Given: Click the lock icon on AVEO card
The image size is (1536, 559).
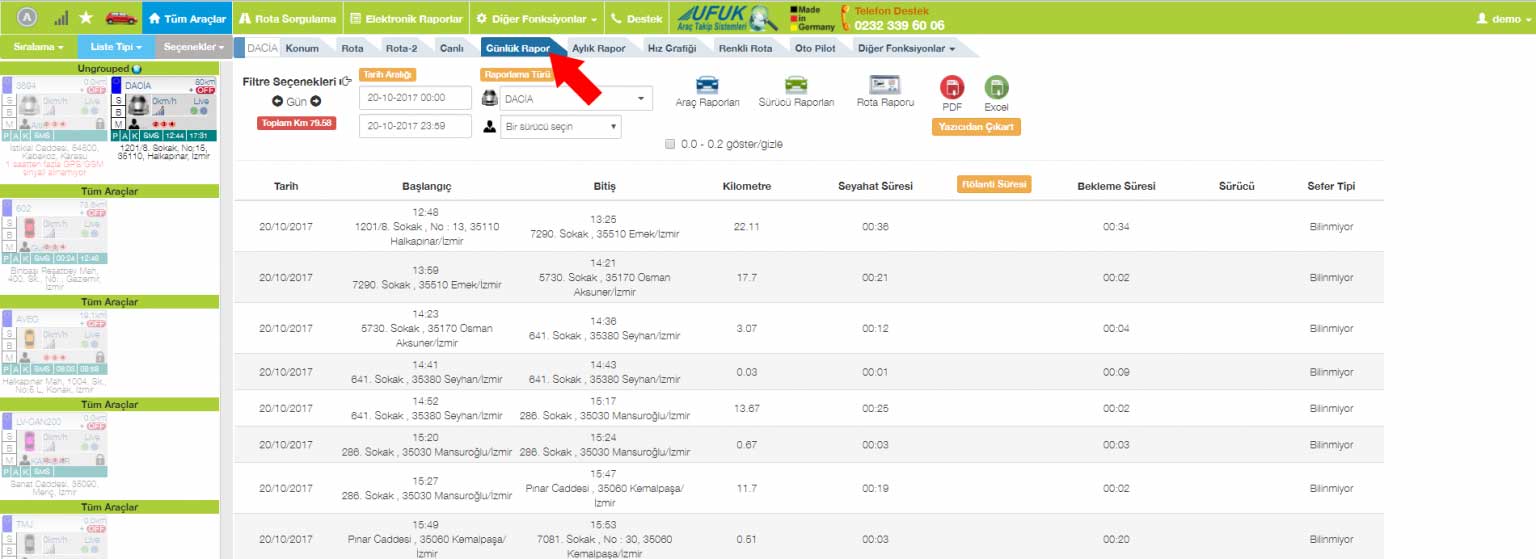Looking at the screenshot, I should click(100, 356).
